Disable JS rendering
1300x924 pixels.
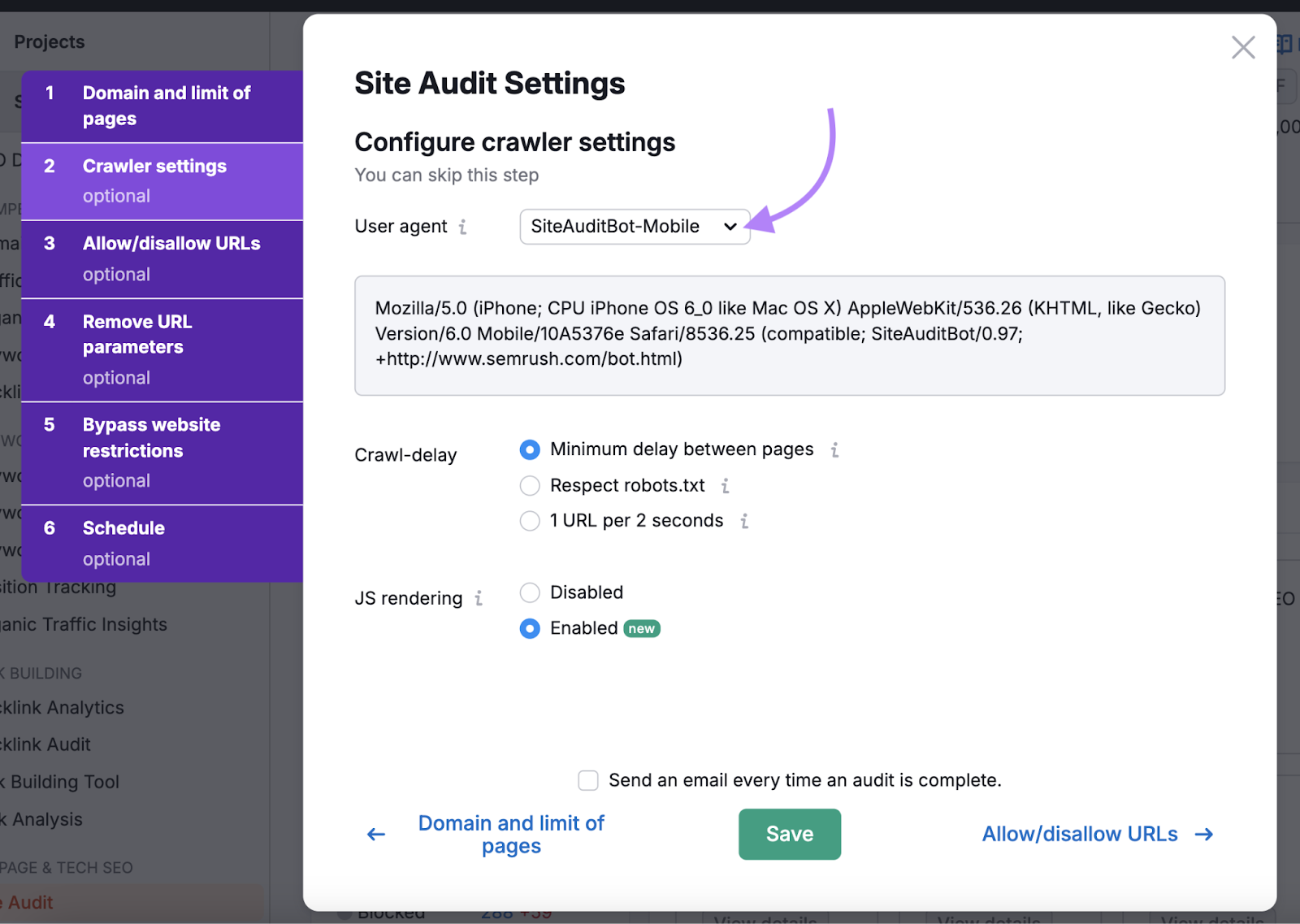coord(530,593)
